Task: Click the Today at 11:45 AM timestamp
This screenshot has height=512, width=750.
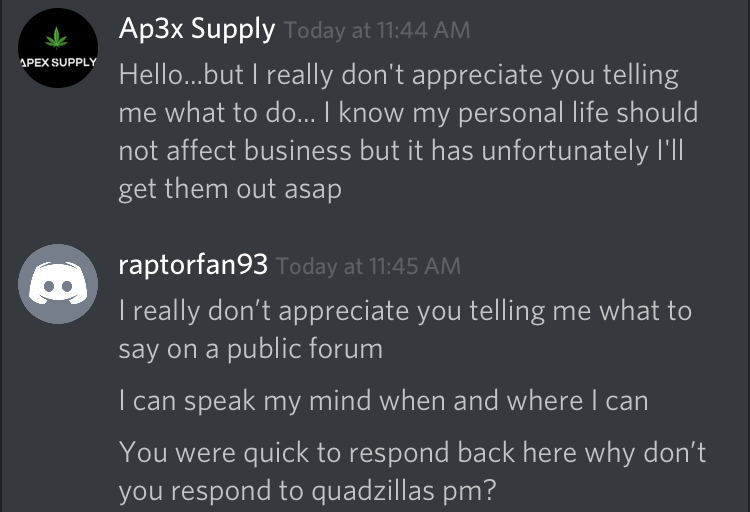Action: click(x=368, y=266)
